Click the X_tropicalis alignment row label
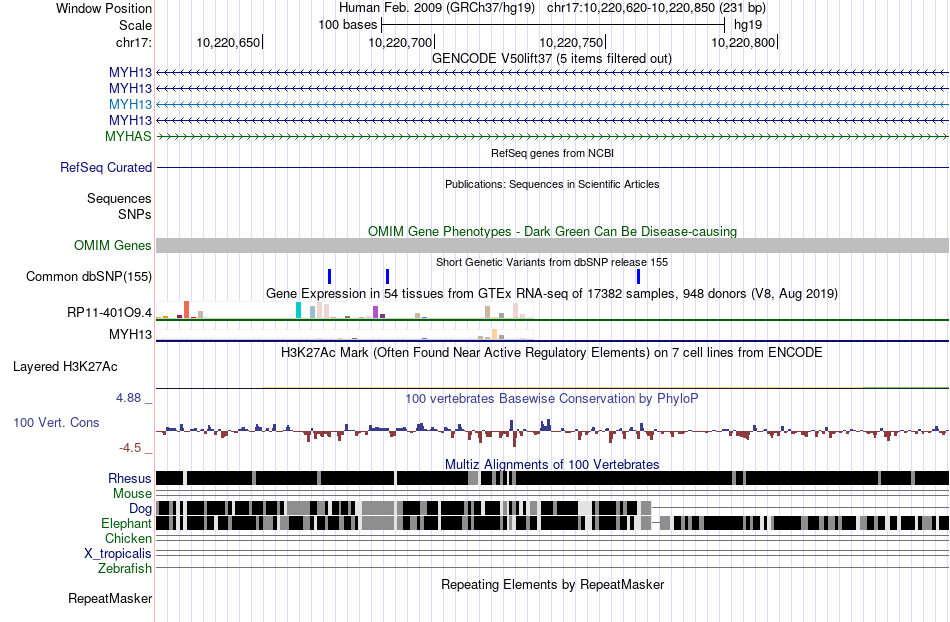 click(118, 553)
